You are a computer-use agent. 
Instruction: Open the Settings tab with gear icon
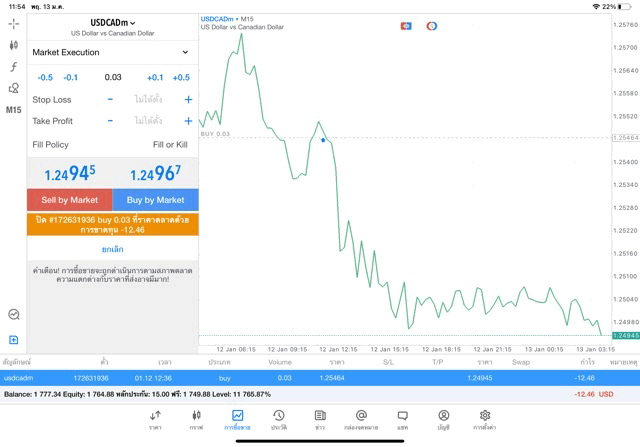(484, 420)
